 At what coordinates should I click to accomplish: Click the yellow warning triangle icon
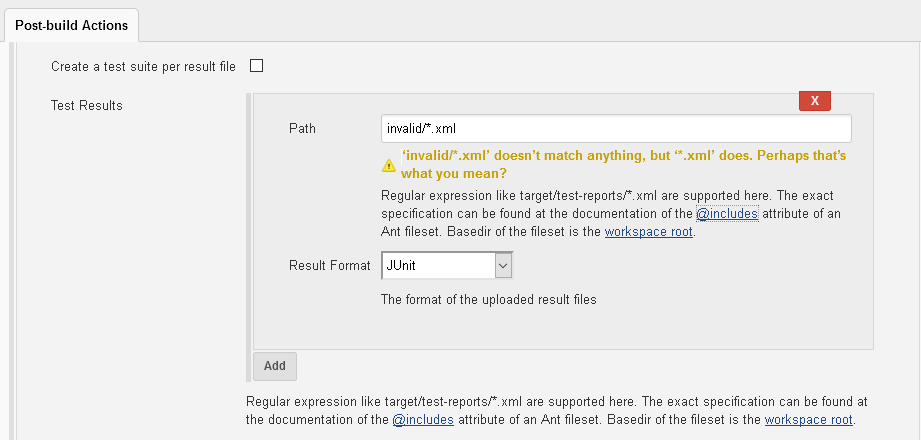389,165
